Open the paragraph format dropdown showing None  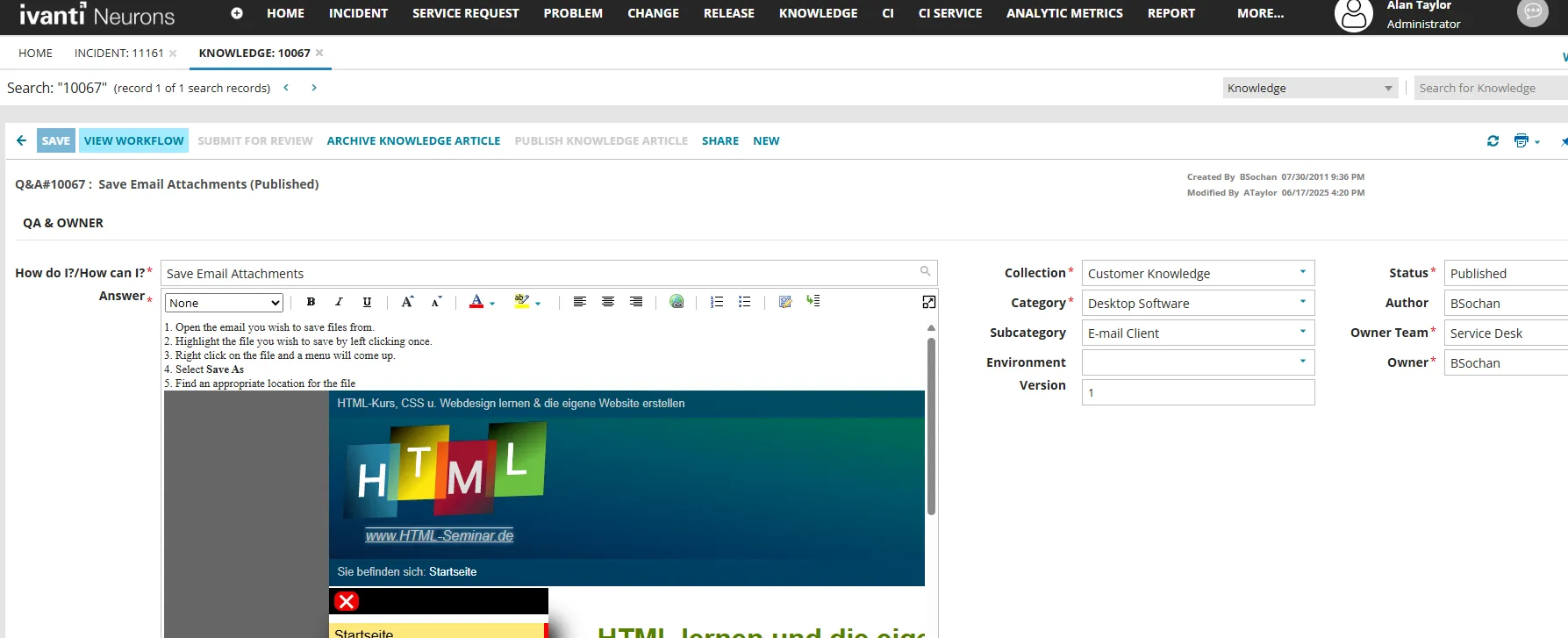[224, 303]
